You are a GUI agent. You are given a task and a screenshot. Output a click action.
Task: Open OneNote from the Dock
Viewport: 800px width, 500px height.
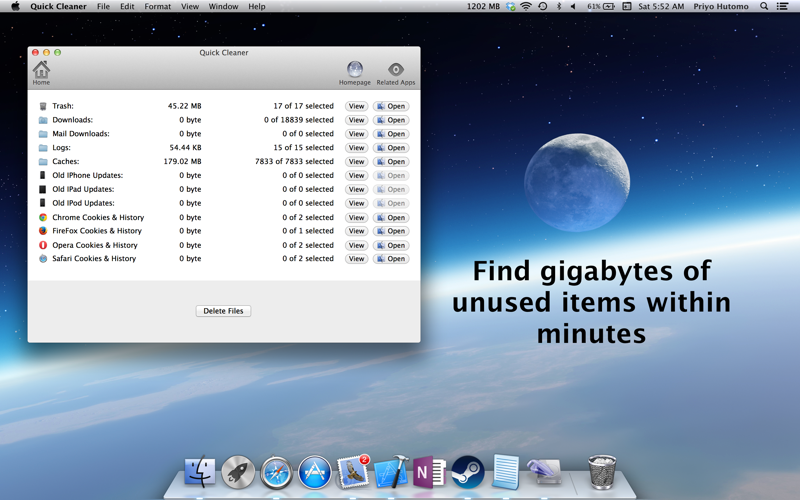[x=429, y=472]
